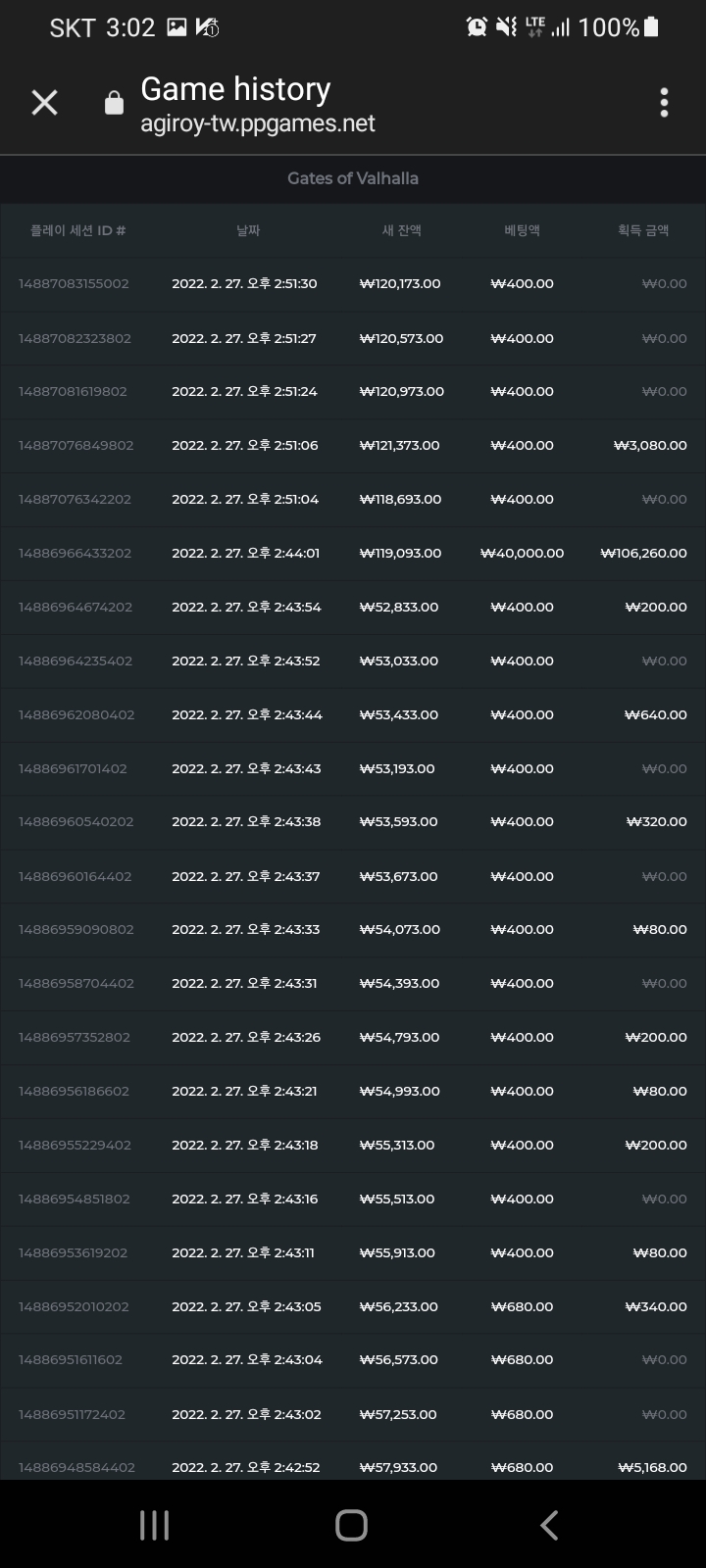Open session row 14886966433202

point(353,553)
